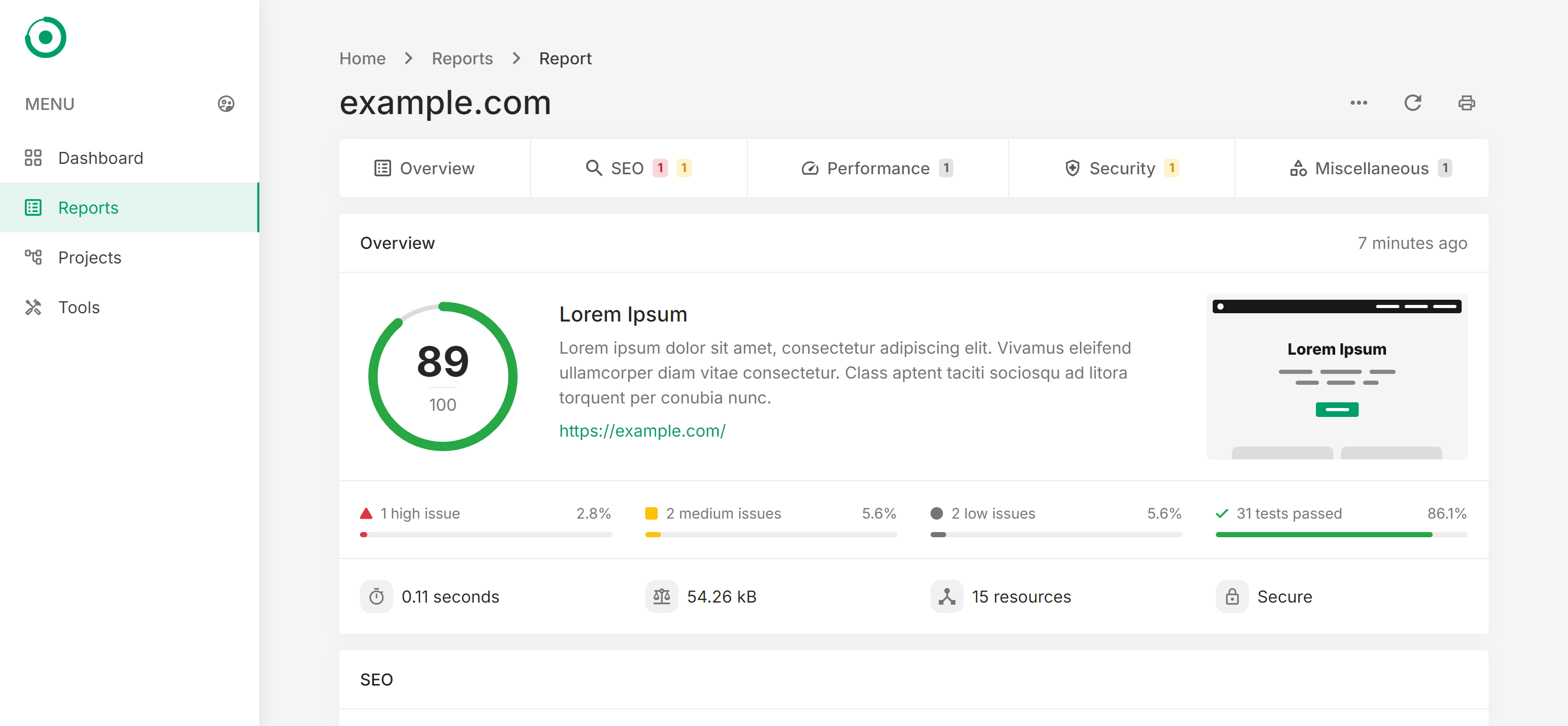
Task: Click the refresh/reload report icon
Action: 1413,102
